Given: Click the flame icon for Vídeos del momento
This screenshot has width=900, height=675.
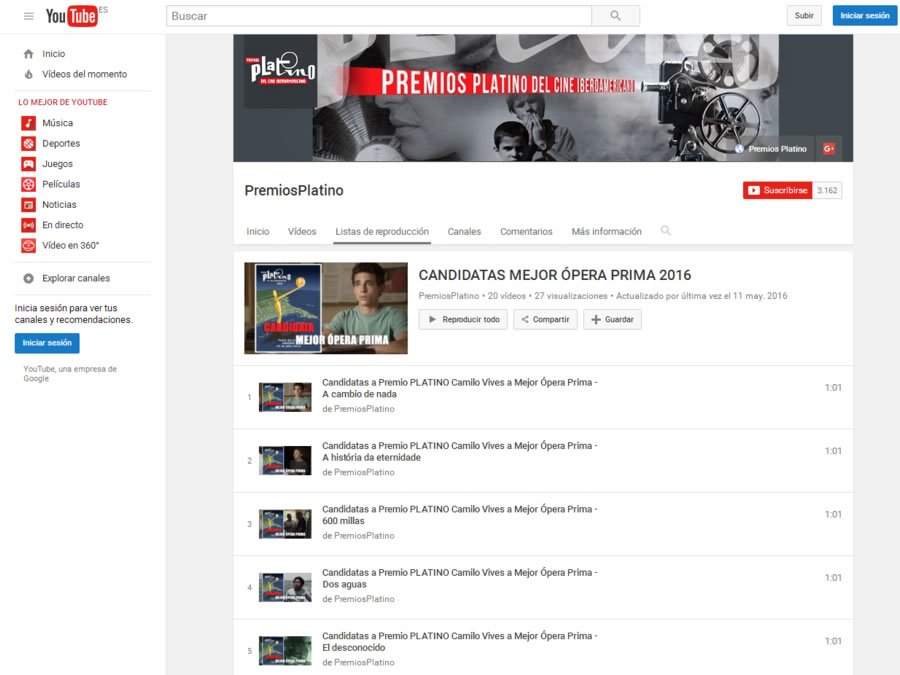Looking at the screenshot, I should (x=28, y=74).
